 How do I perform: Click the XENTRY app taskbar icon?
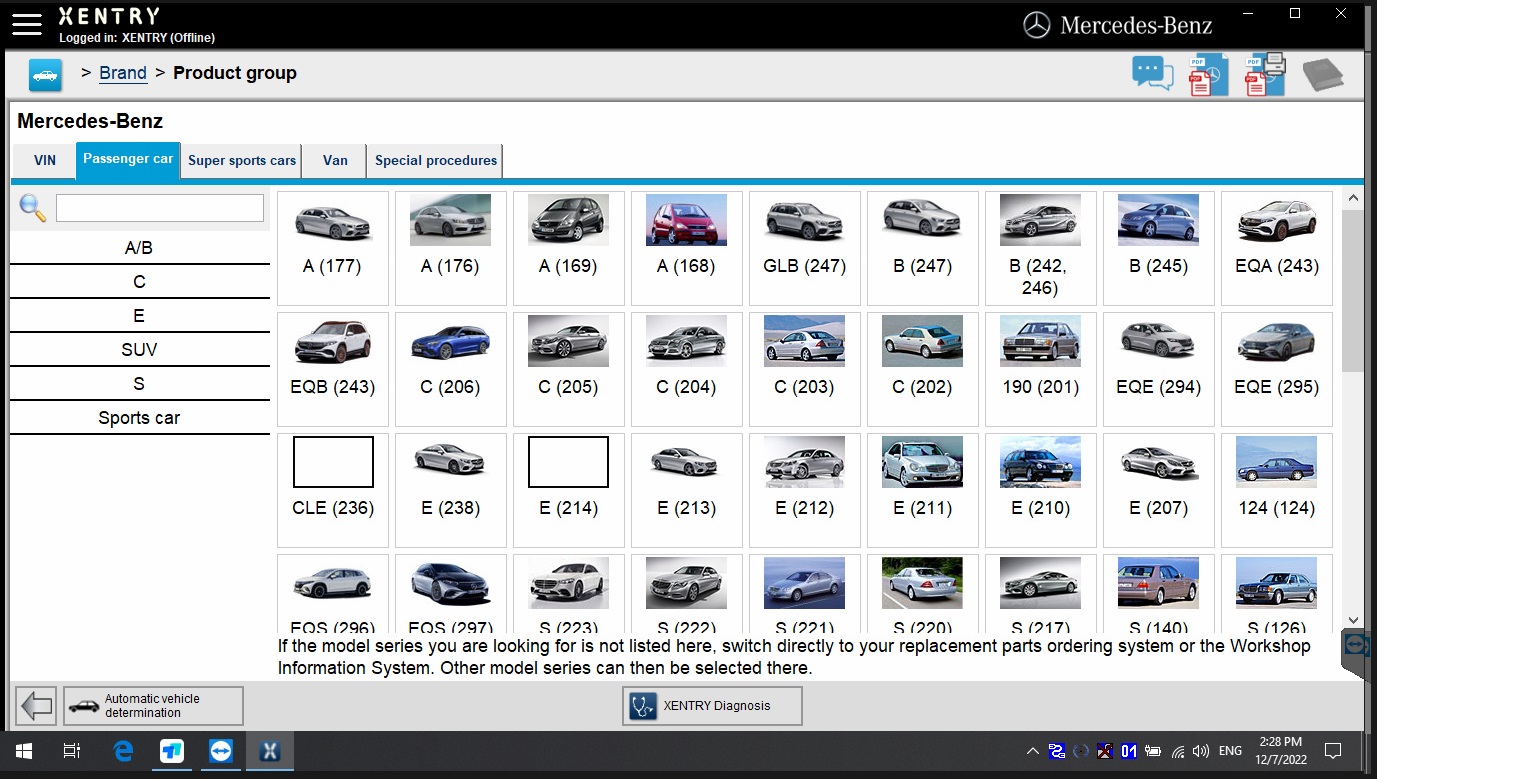coord(270,751)
